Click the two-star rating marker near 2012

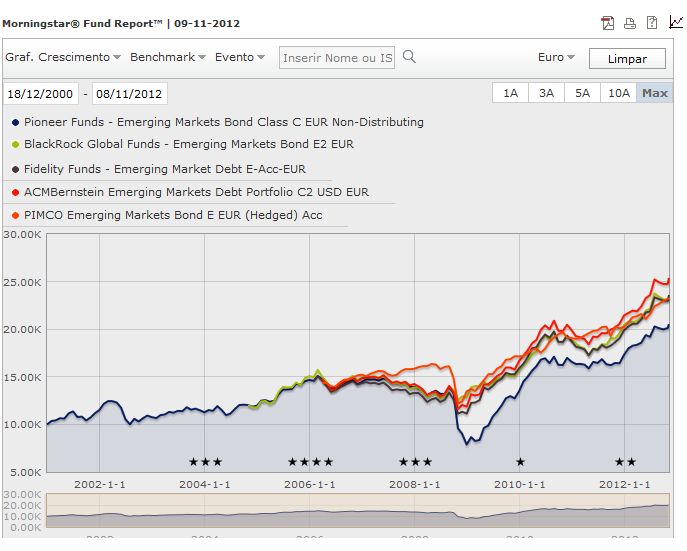coord(625,462)
